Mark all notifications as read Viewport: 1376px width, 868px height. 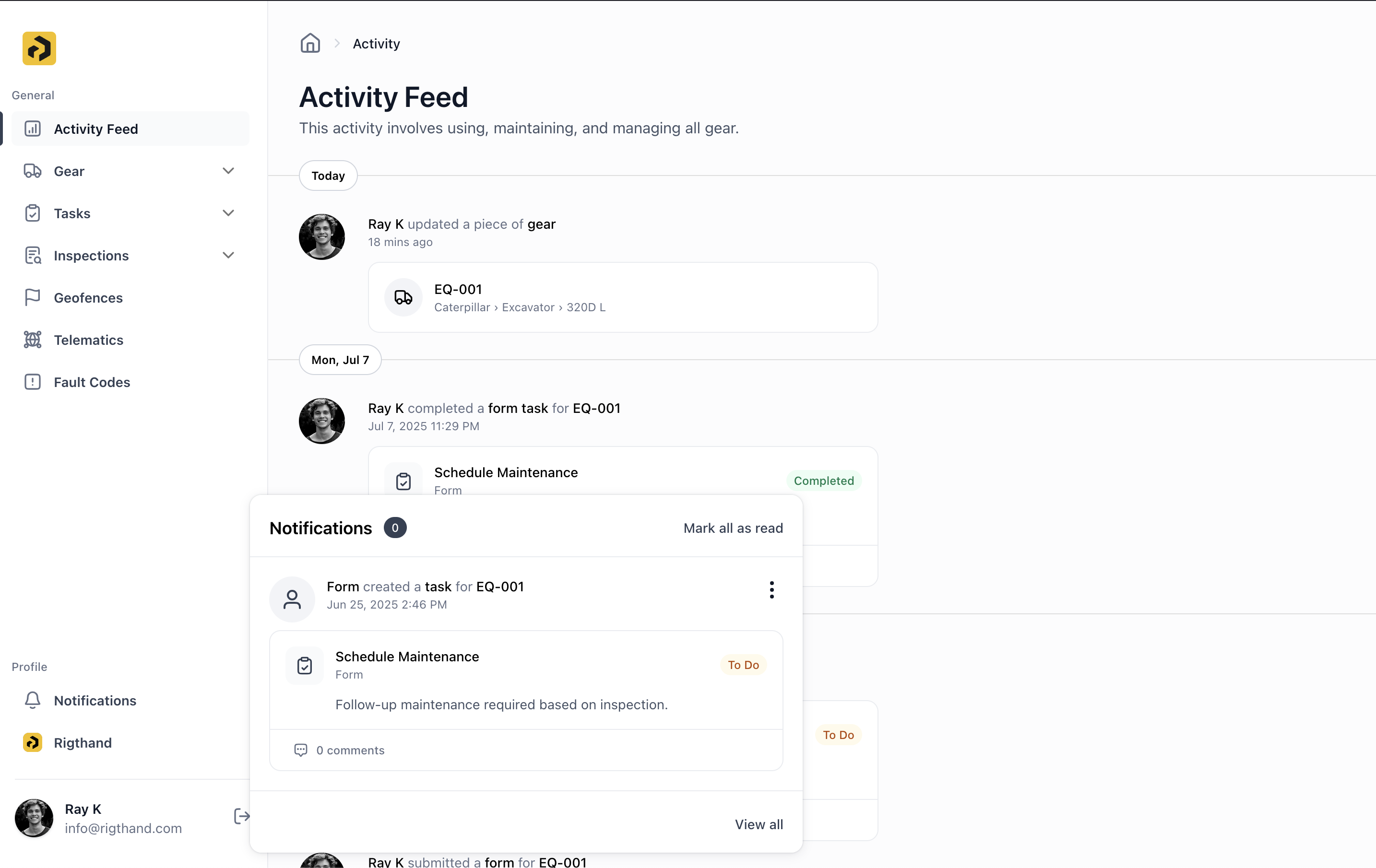(x=733, y=528)
